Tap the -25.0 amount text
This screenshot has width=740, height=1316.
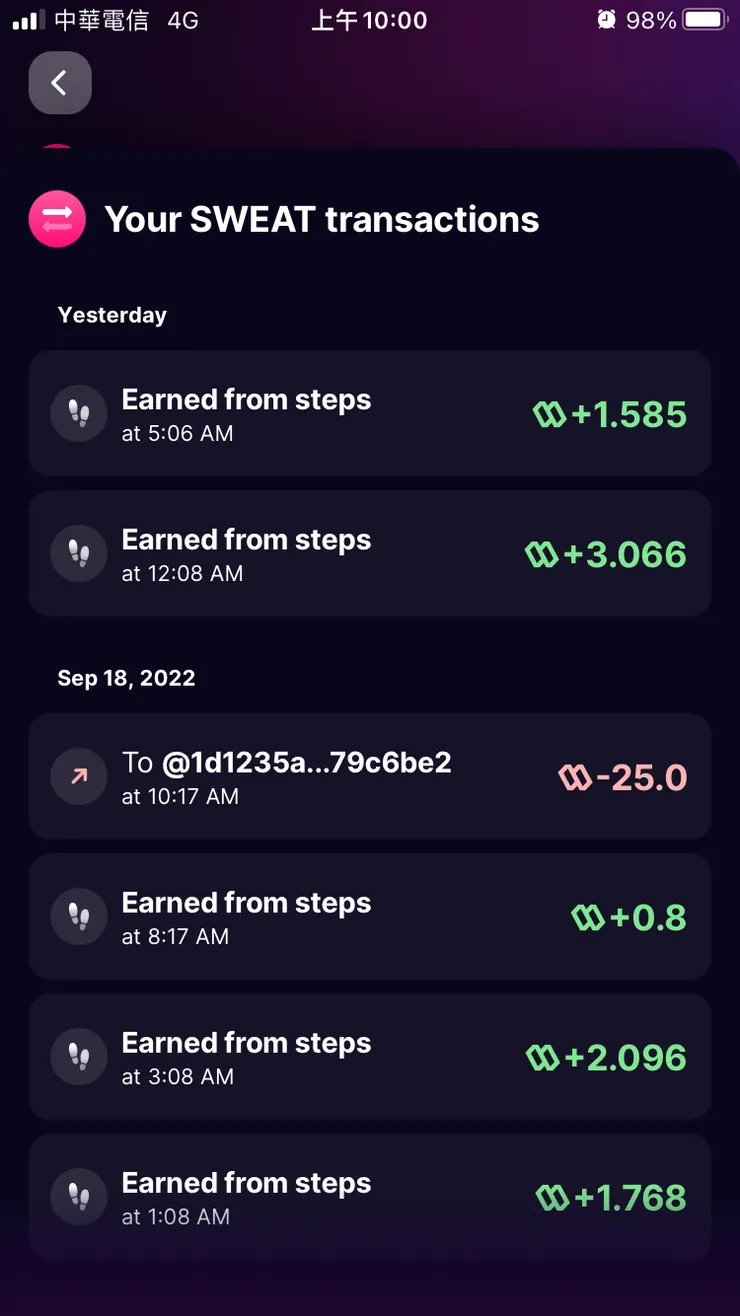point(641,777)
